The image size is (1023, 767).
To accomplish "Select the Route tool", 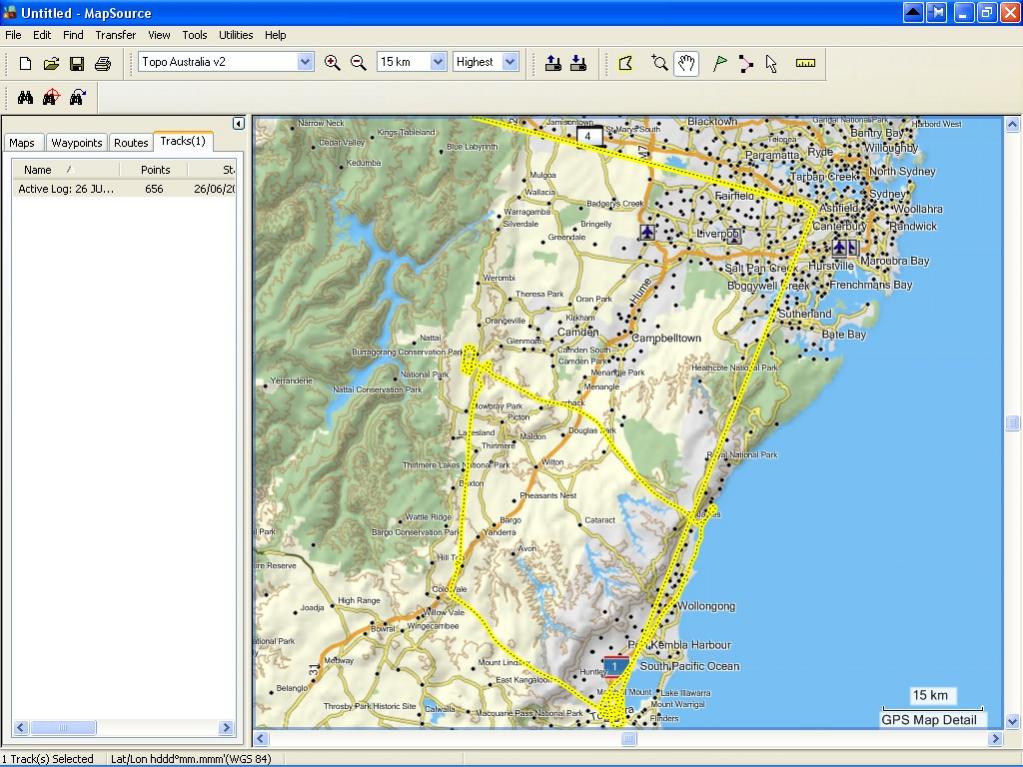I will (x=746, y=63).
